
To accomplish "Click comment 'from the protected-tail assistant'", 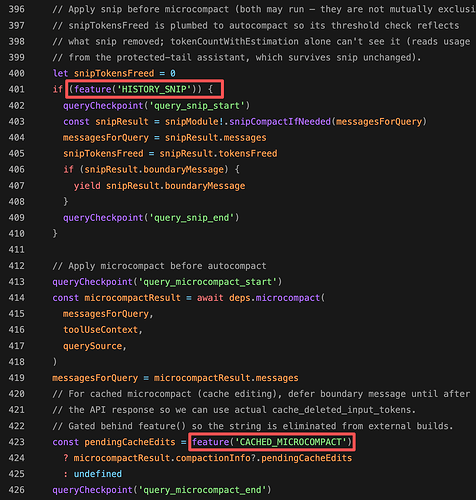I will point(237,57).
